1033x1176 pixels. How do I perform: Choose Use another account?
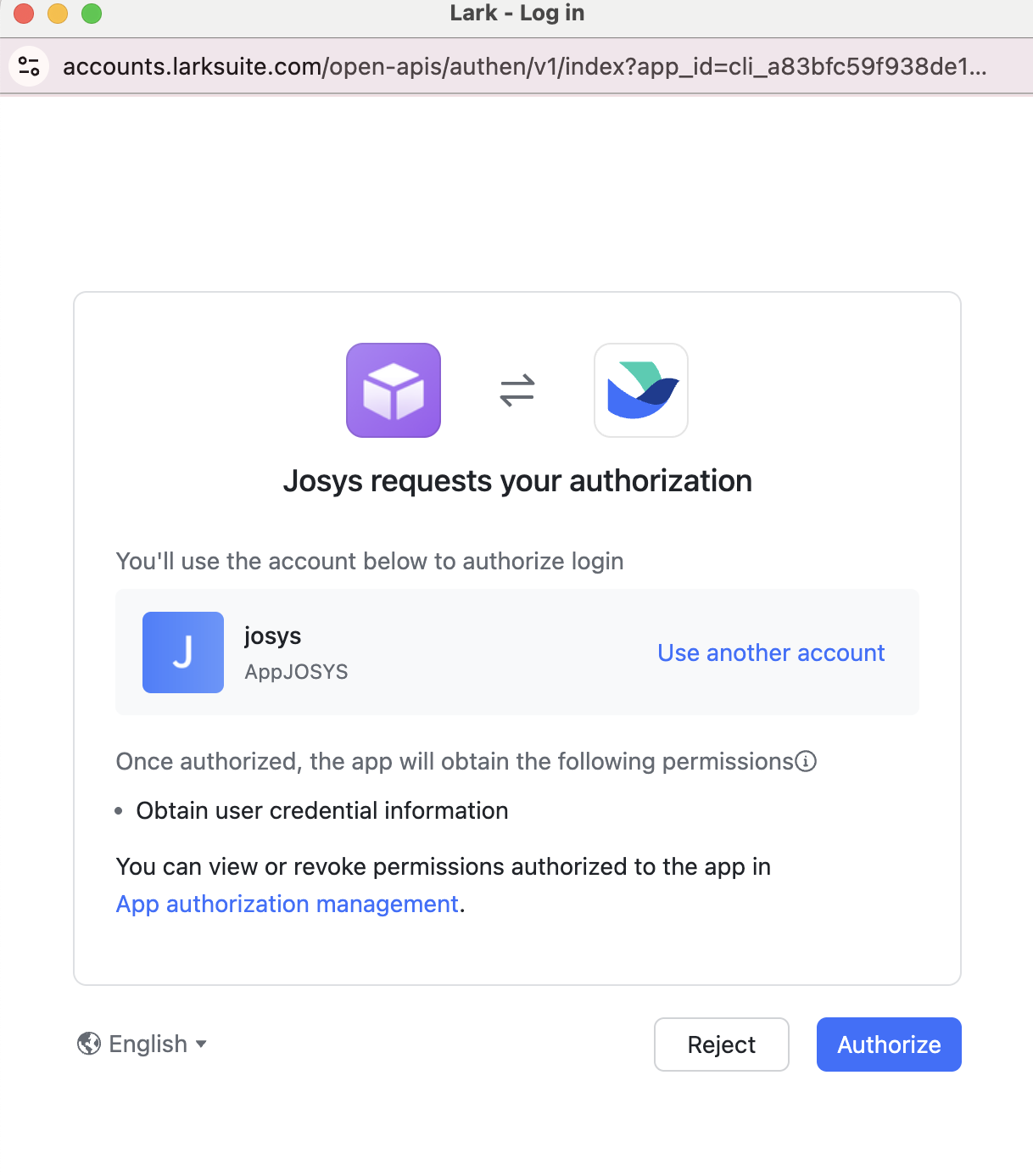coord(771,652)
